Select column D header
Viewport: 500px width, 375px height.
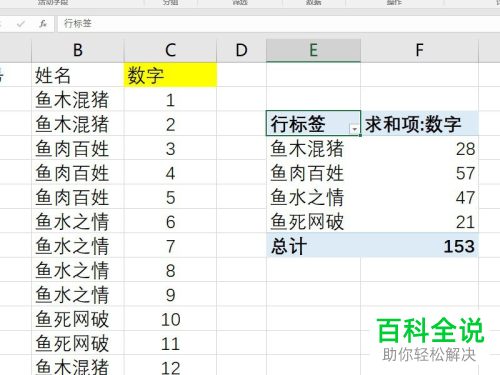point(242,50)
